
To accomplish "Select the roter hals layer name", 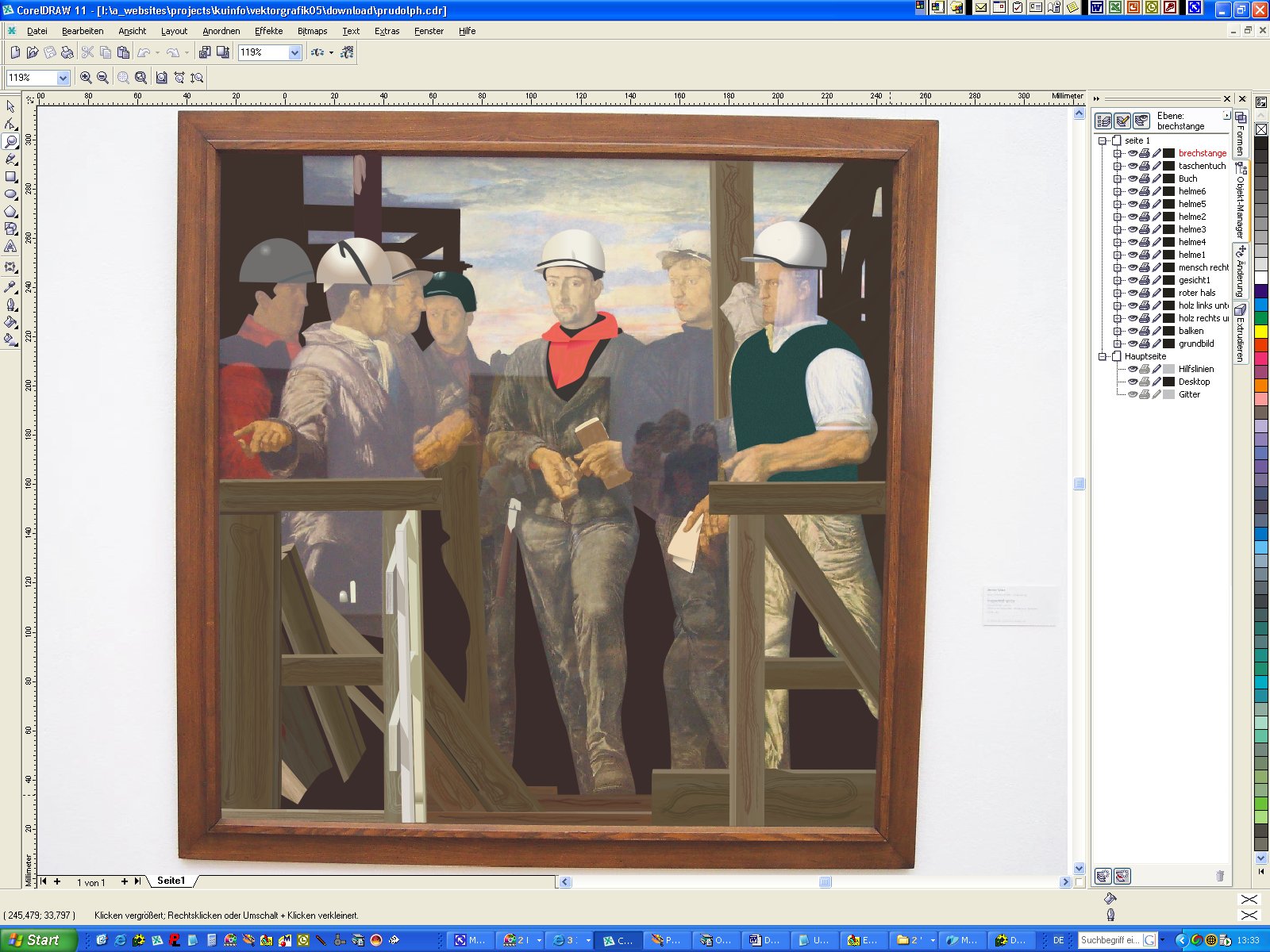I will tap(1196, 293).
